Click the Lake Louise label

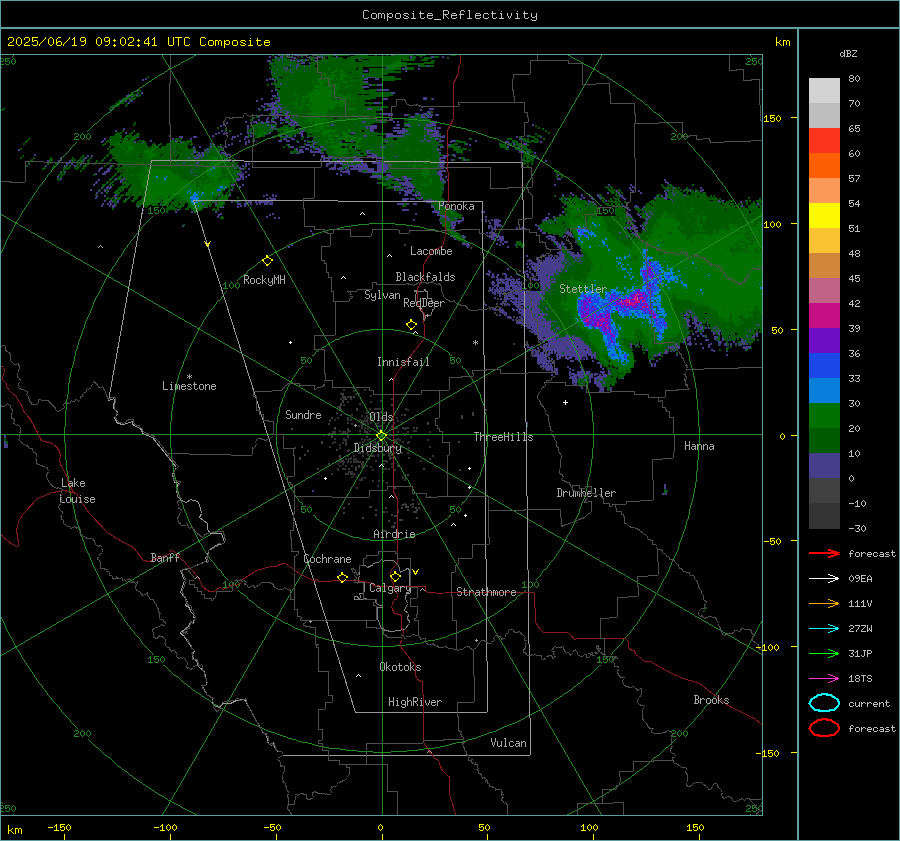77,491
